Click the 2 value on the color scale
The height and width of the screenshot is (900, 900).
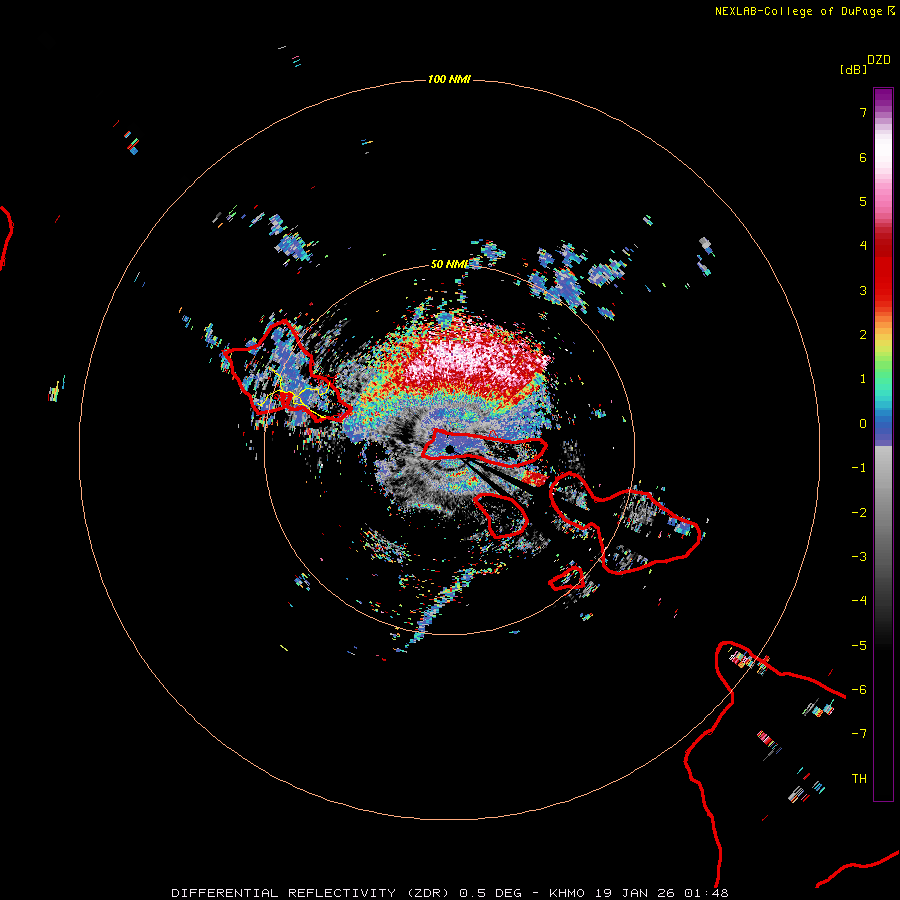(x=863, y=335)
